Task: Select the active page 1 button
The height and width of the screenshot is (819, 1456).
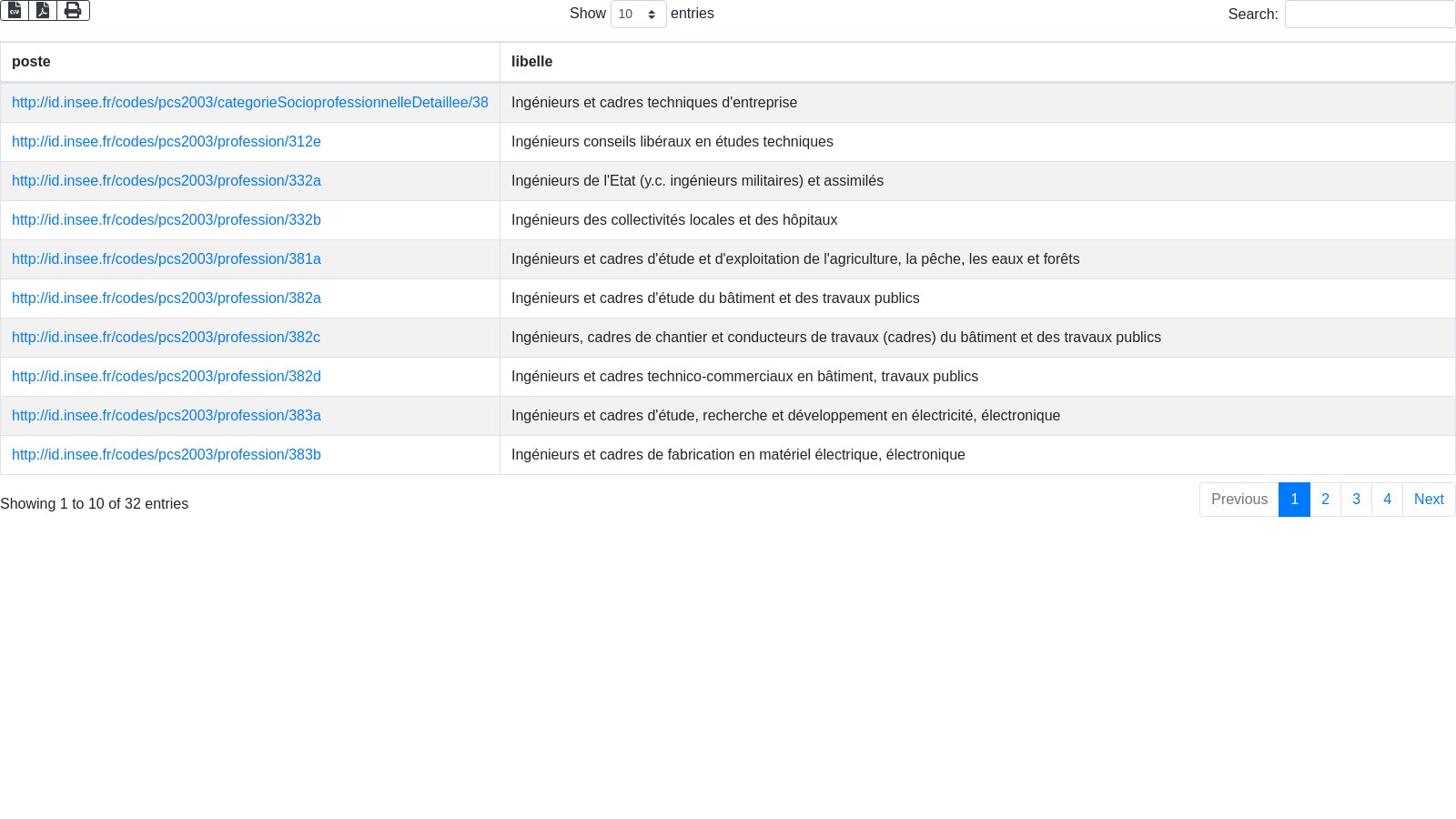Action: coord(1294,500)
